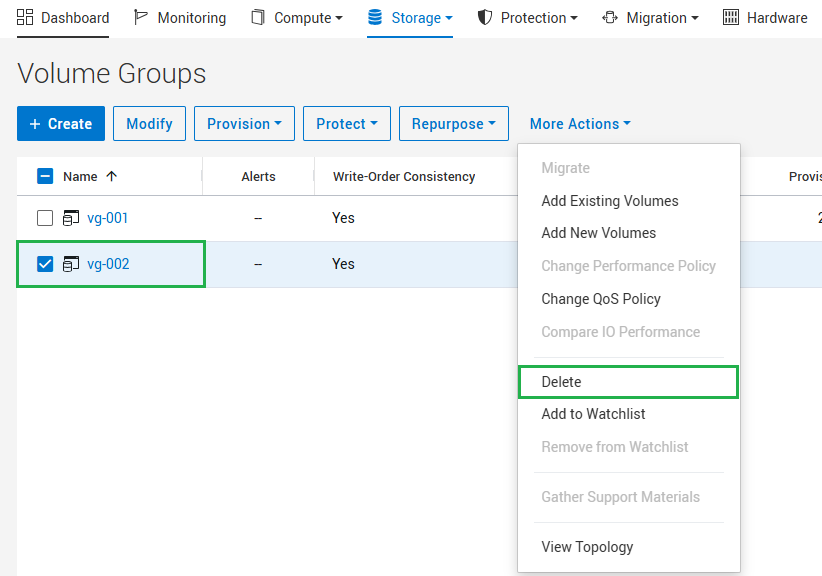Open the Repurpose dropdown
This screenshot has height=576, width=822.
click(453, 123)
